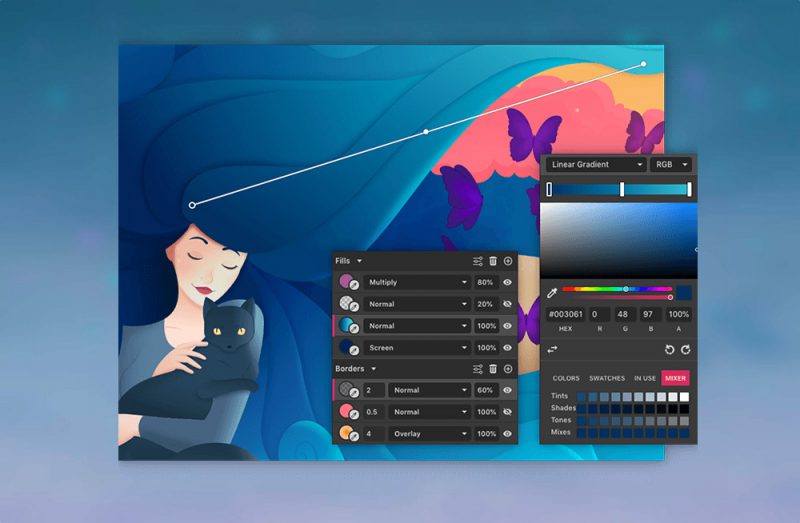
Task: Show the hidden 0.5 width border
Action: (508, 412)
